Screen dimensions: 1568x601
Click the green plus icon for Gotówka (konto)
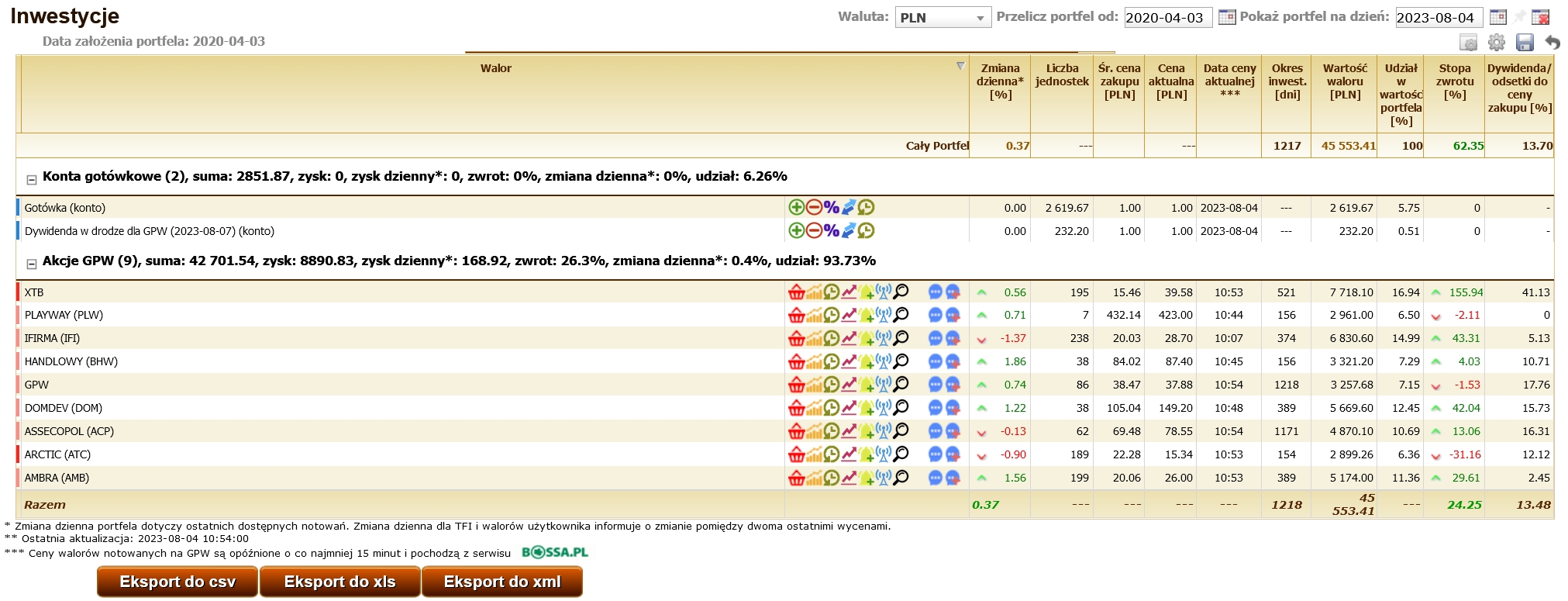pos(796,207)
